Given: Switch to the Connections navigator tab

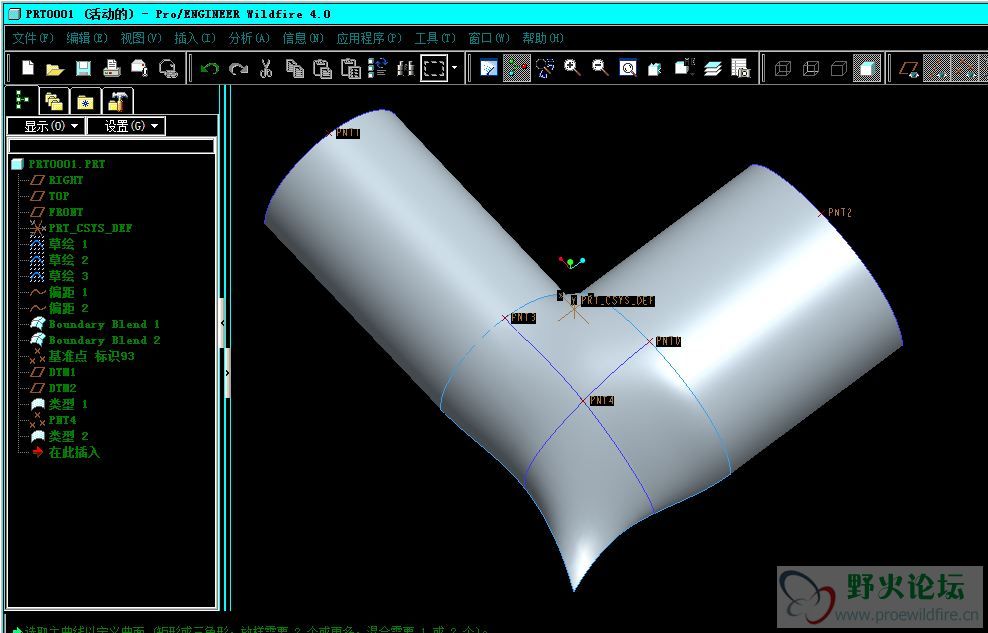Looking at the screenshot, I should point(117,101).
